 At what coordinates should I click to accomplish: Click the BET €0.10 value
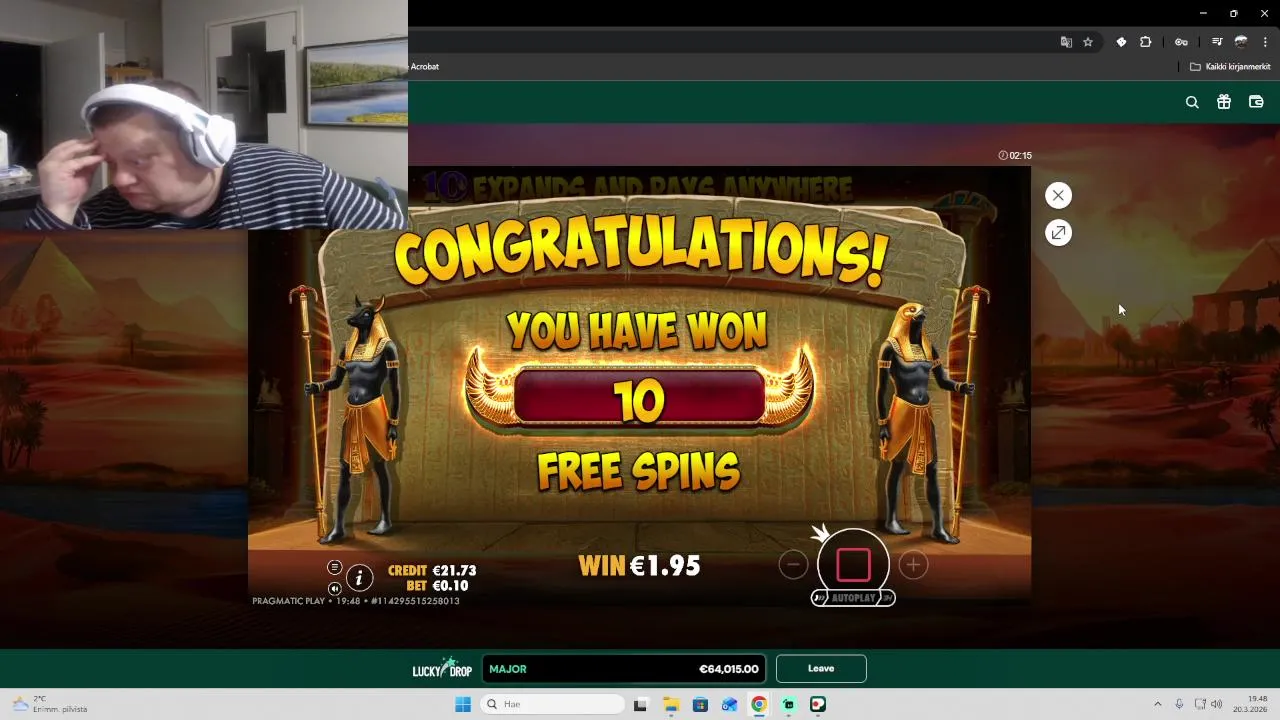[450, 586]
